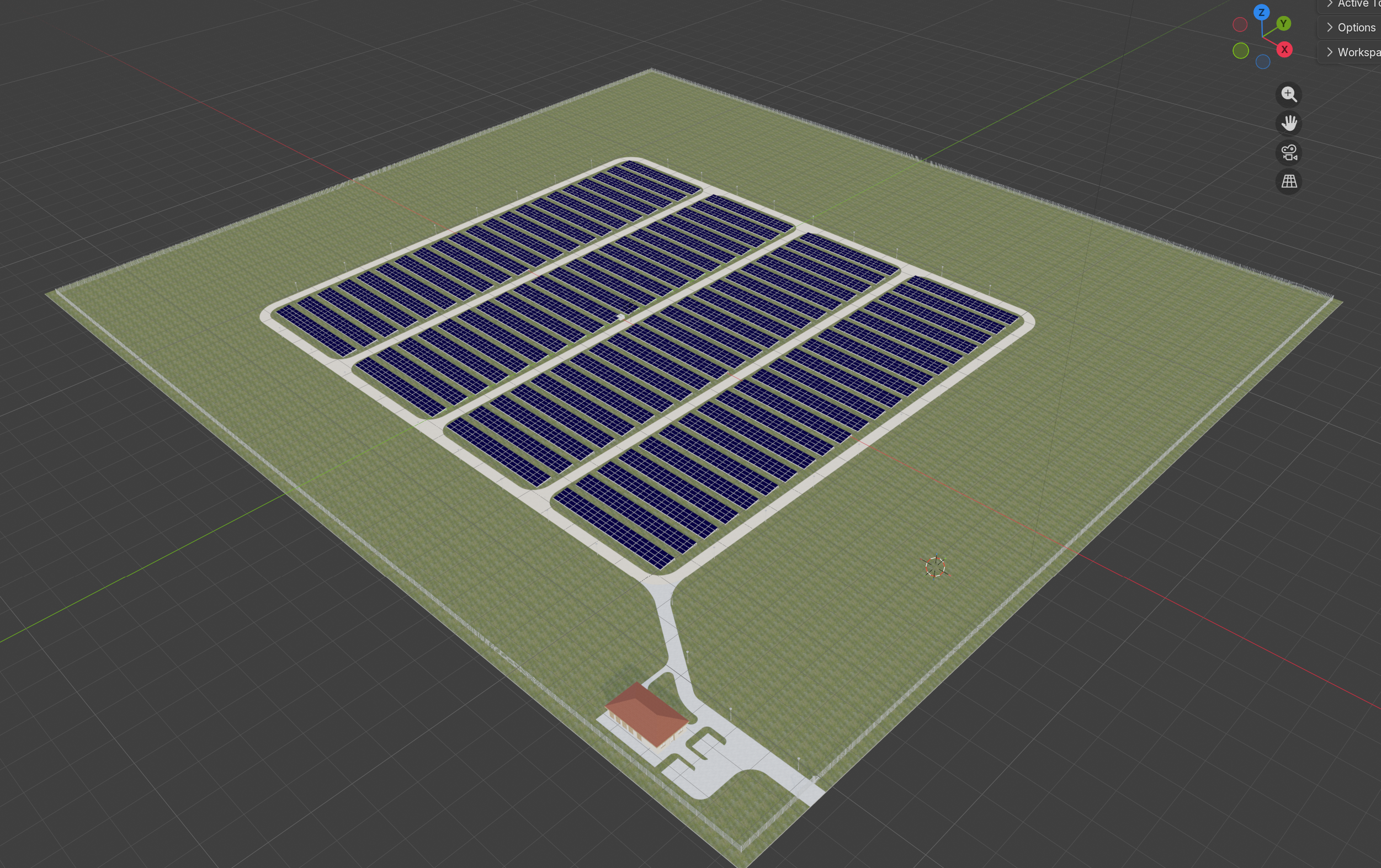Expand the Workspace panel
The height and width of the screenshot is (868, 1381).
(1329, 52)
